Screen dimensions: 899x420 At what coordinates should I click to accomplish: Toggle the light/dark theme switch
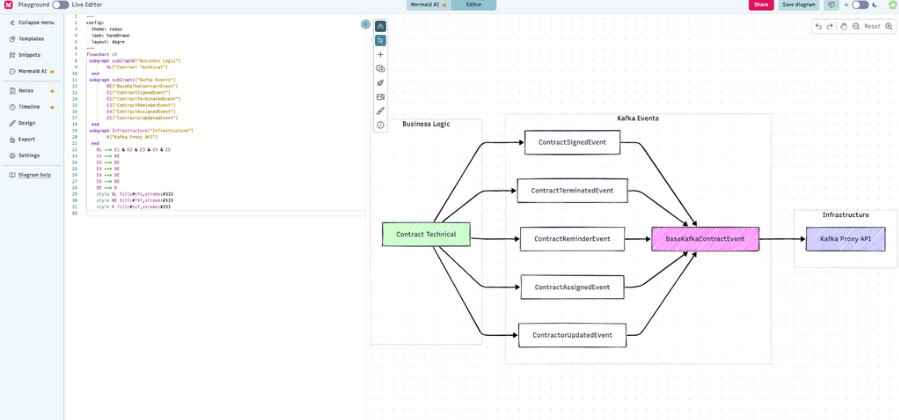coord(860,5)
